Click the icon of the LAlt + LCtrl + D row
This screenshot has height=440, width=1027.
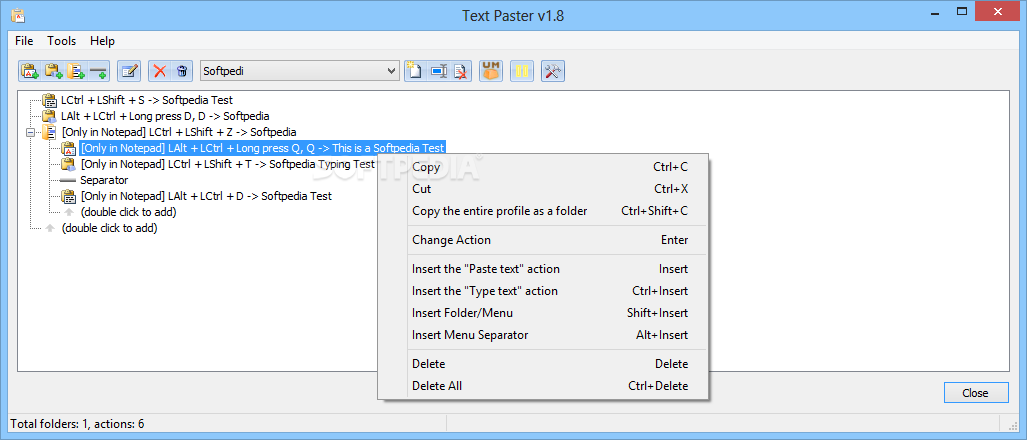[69, 196]
